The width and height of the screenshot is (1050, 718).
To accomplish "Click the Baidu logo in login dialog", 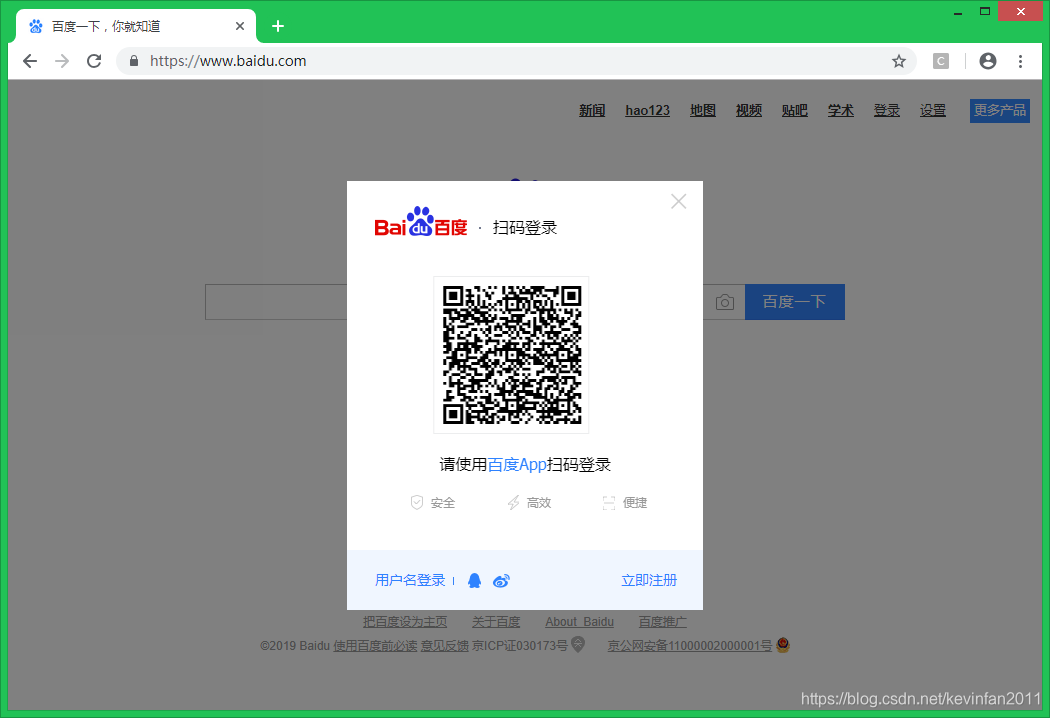I will click(421, 222).
